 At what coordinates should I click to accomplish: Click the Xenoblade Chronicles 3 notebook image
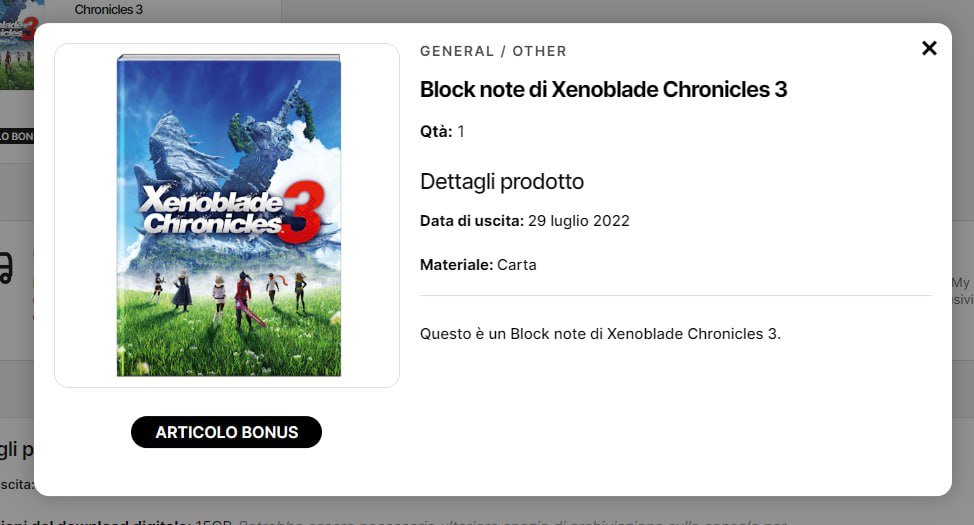[x=228, y=215]
